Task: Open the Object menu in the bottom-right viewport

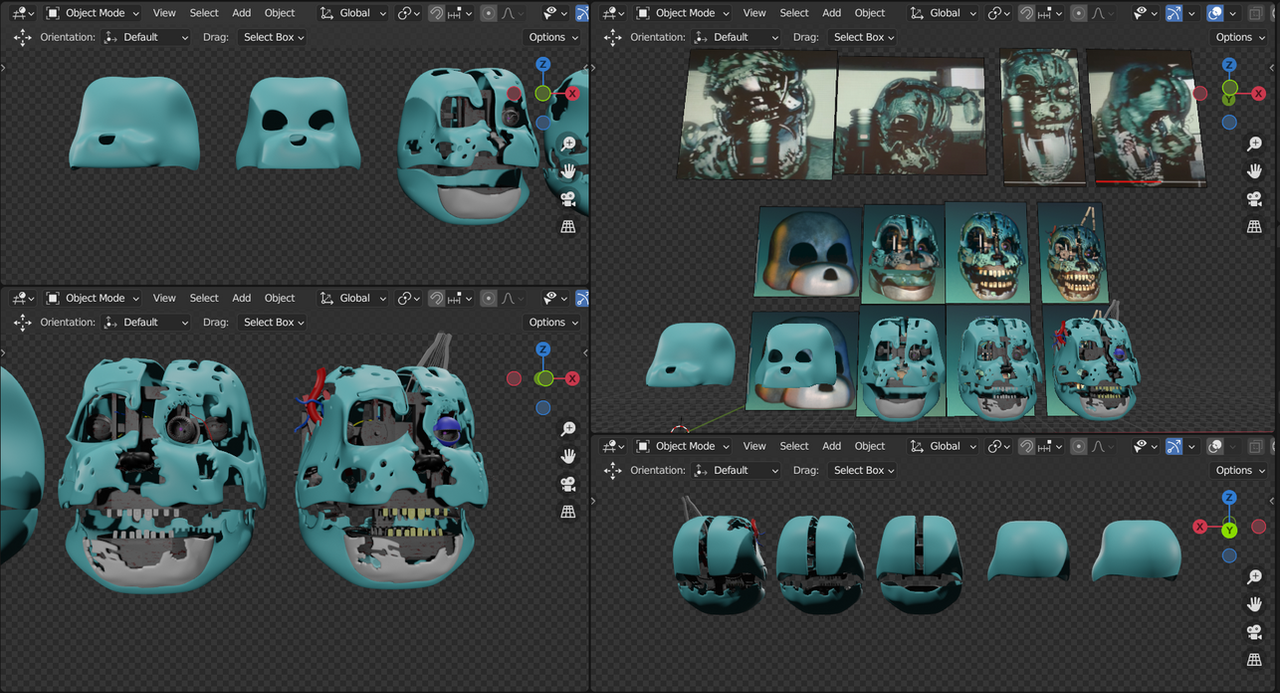Action: tap(870, 446)
